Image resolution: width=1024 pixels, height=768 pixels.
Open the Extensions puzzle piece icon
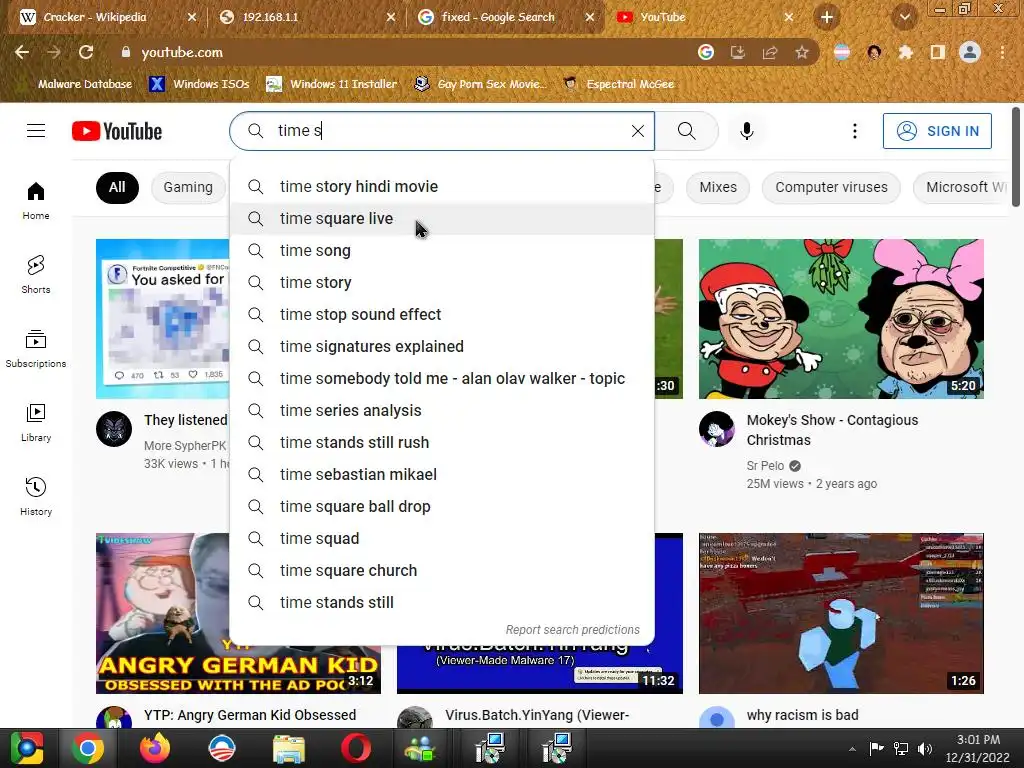pyautogui.click(x=906, y=52)
